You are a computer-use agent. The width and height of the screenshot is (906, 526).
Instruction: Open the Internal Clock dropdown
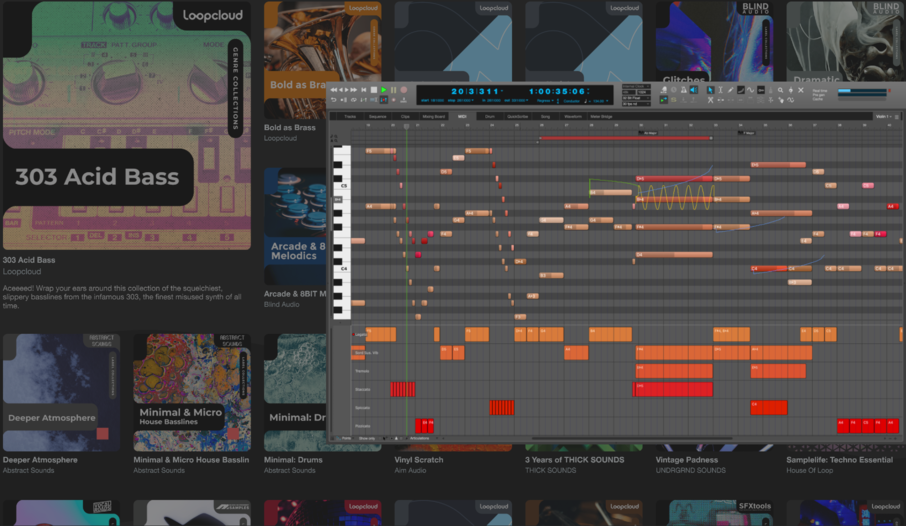636,86
